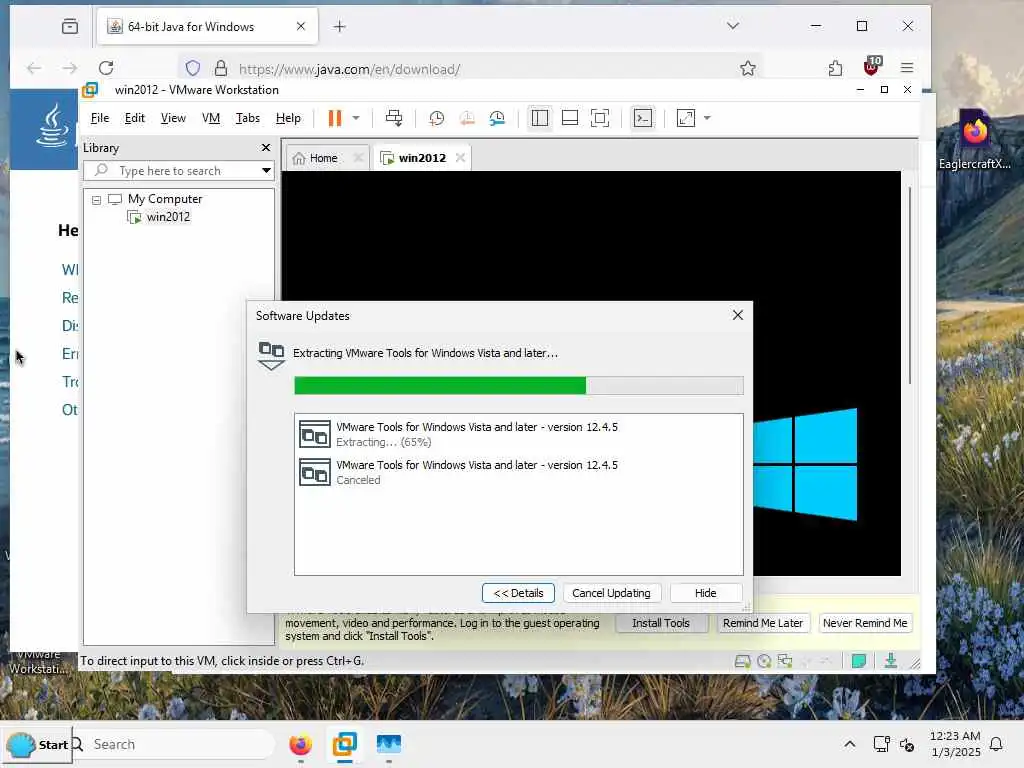Open the View menu in VMware
Viewport: 1024px width, 768px height.
(173, 118)
